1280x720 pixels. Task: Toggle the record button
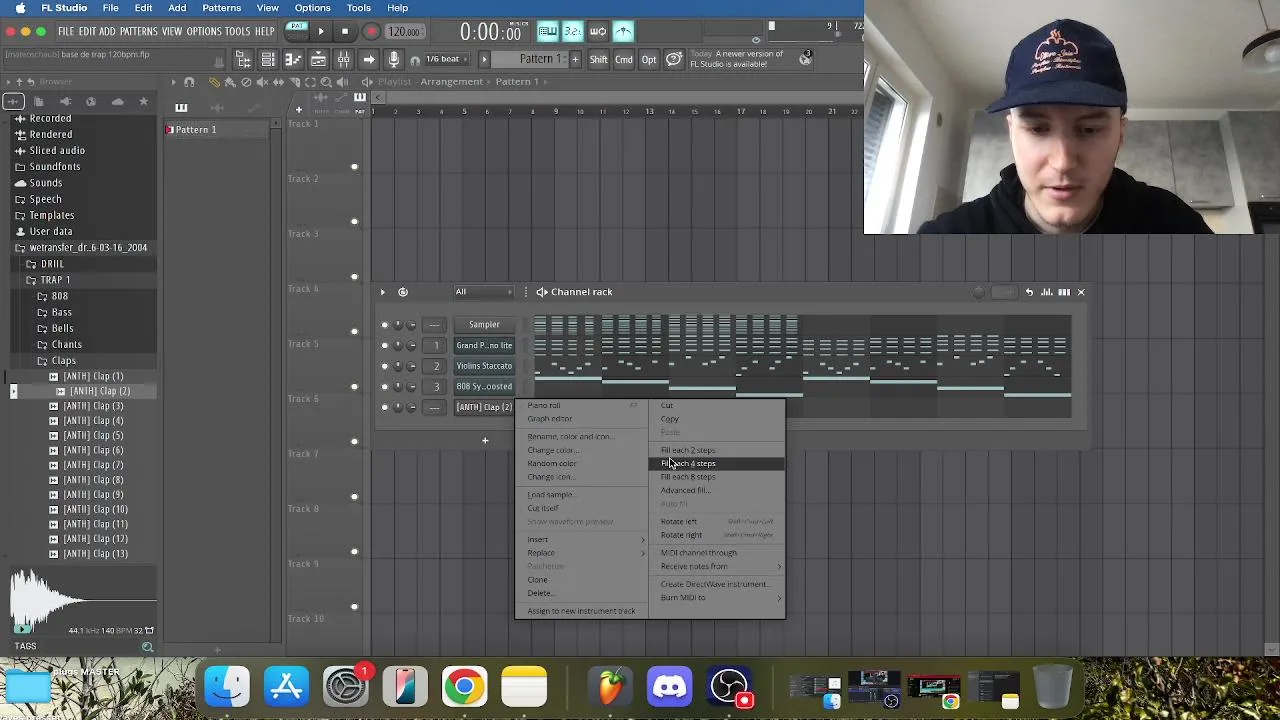pos(371,32)
